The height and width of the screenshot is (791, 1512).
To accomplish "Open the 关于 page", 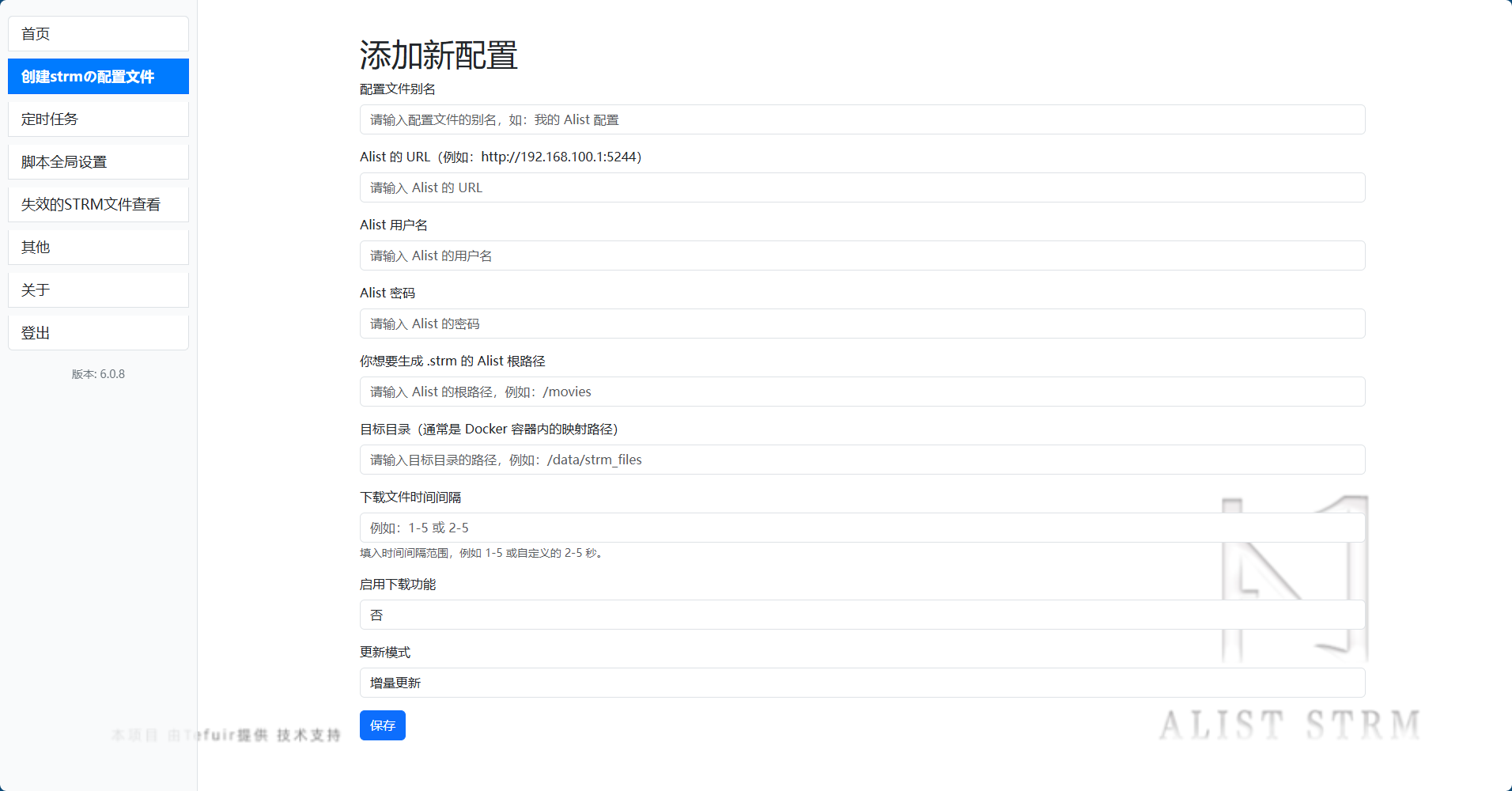I will (x=98, y=290).
